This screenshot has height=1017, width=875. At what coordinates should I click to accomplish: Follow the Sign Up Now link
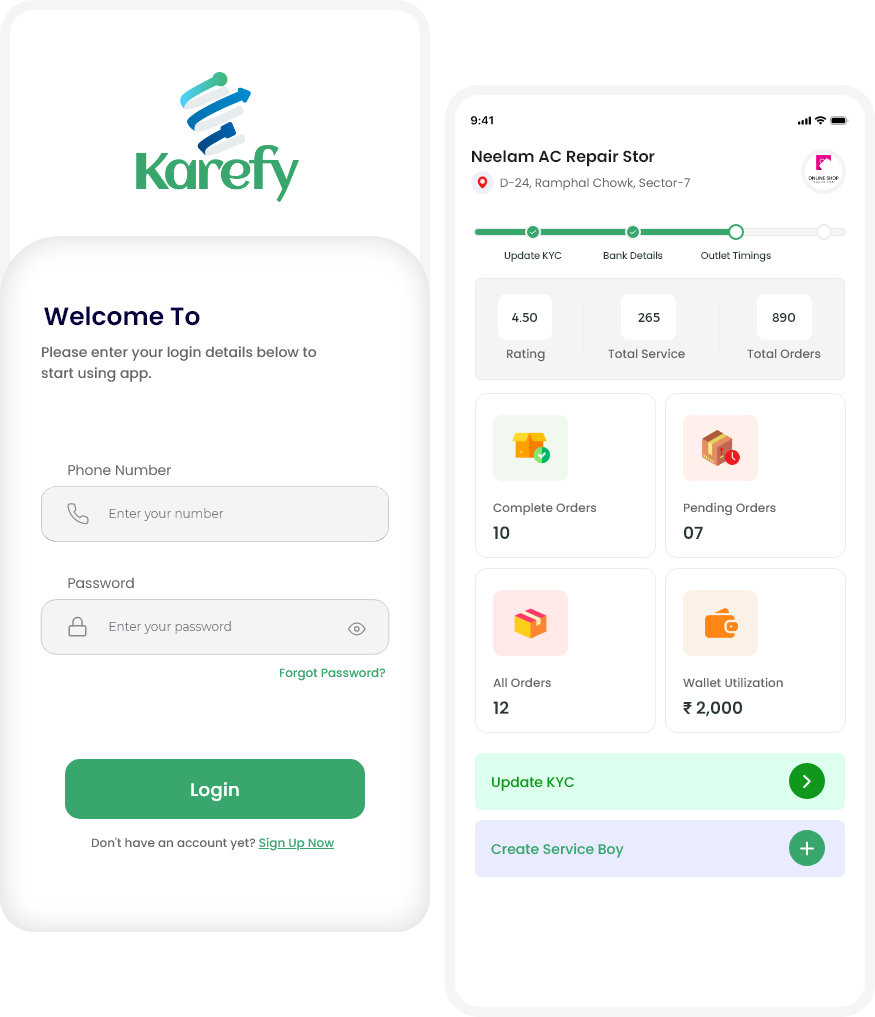coord(296,843)
